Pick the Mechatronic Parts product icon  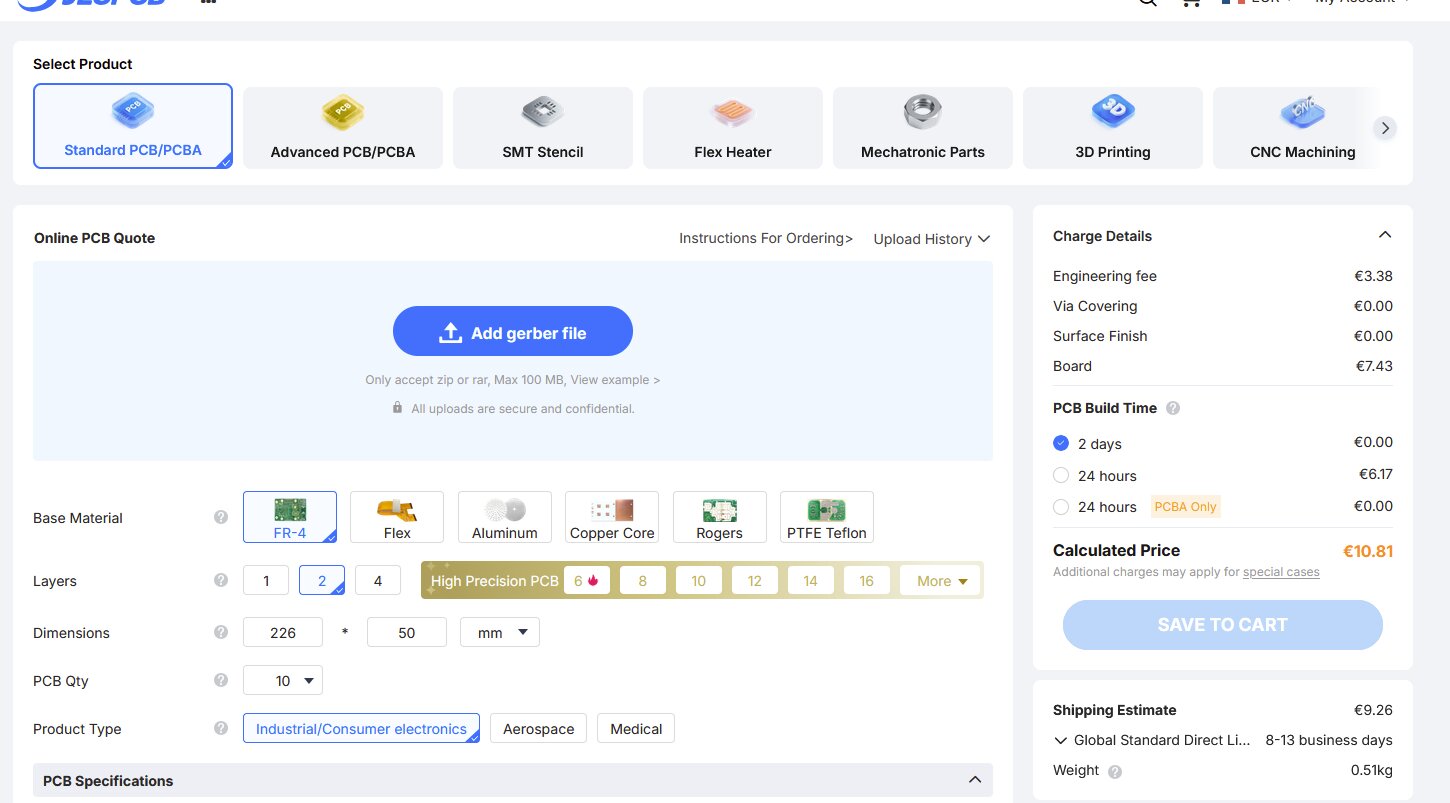point(922,112)
